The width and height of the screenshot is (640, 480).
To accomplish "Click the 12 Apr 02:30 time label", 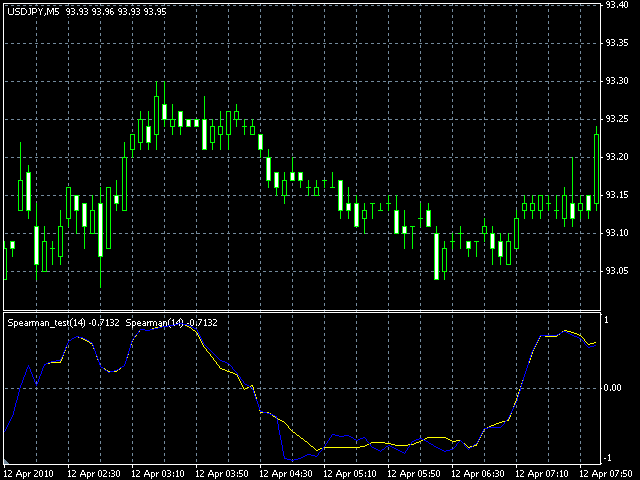I will click(x=93, y=474).
